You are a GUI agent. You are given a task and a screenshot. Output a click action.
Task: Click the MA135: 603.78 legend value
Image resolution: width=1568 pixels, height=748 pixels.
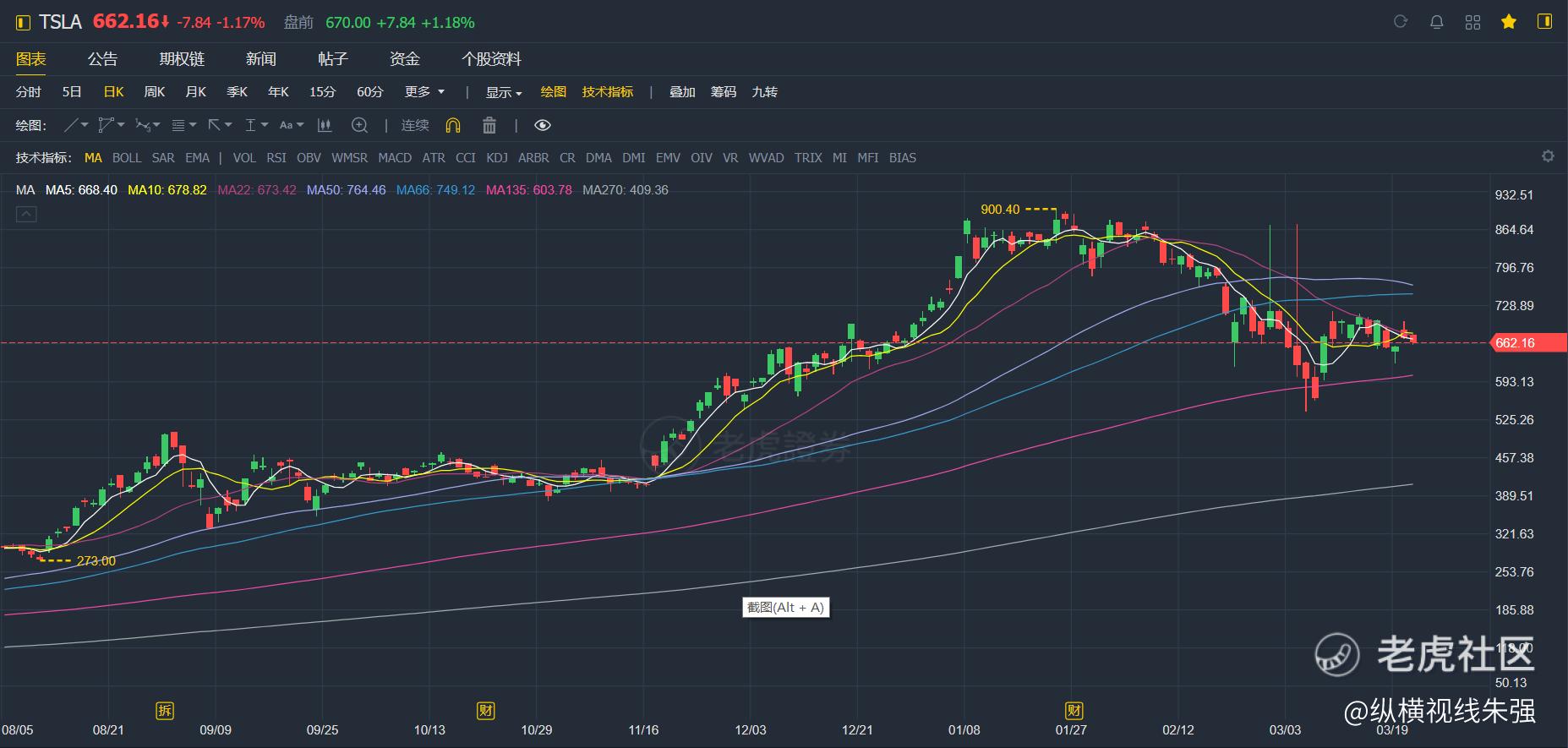point(529,190)
